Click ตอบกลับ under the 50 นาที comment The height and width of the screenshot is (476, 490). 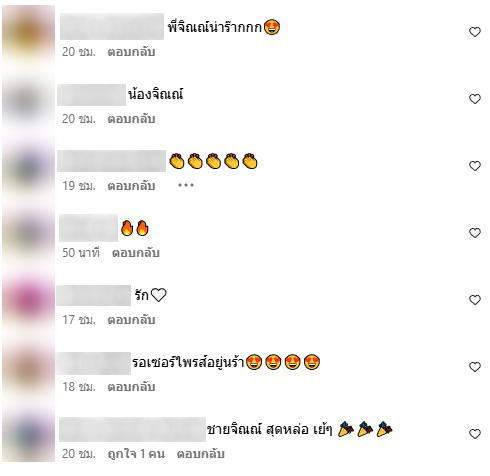click(x=136, y=253)
